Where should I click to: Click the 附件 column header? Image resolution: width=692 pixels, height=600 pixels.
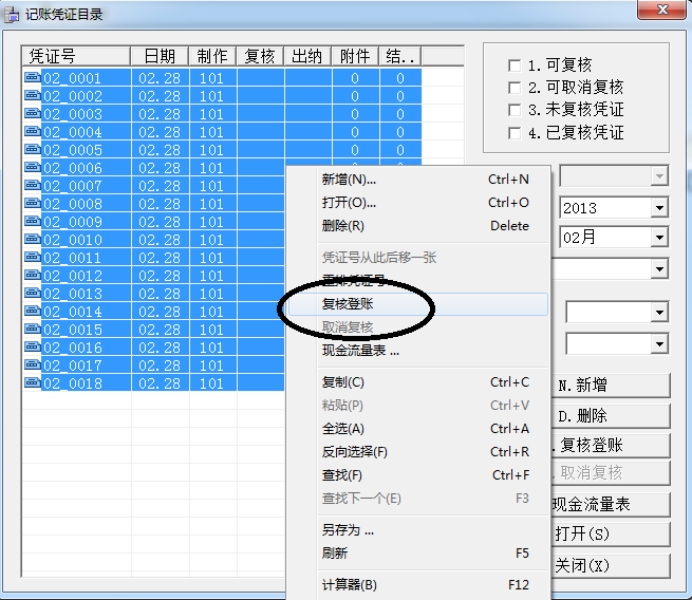(x=355, y=56)
